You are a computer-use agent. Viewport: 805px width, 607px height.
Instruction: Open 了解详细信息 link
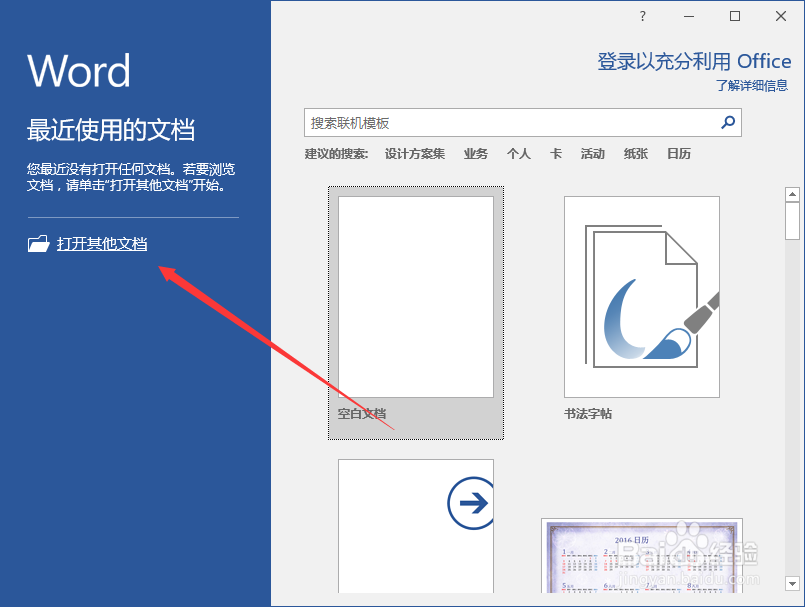point(752,85)
